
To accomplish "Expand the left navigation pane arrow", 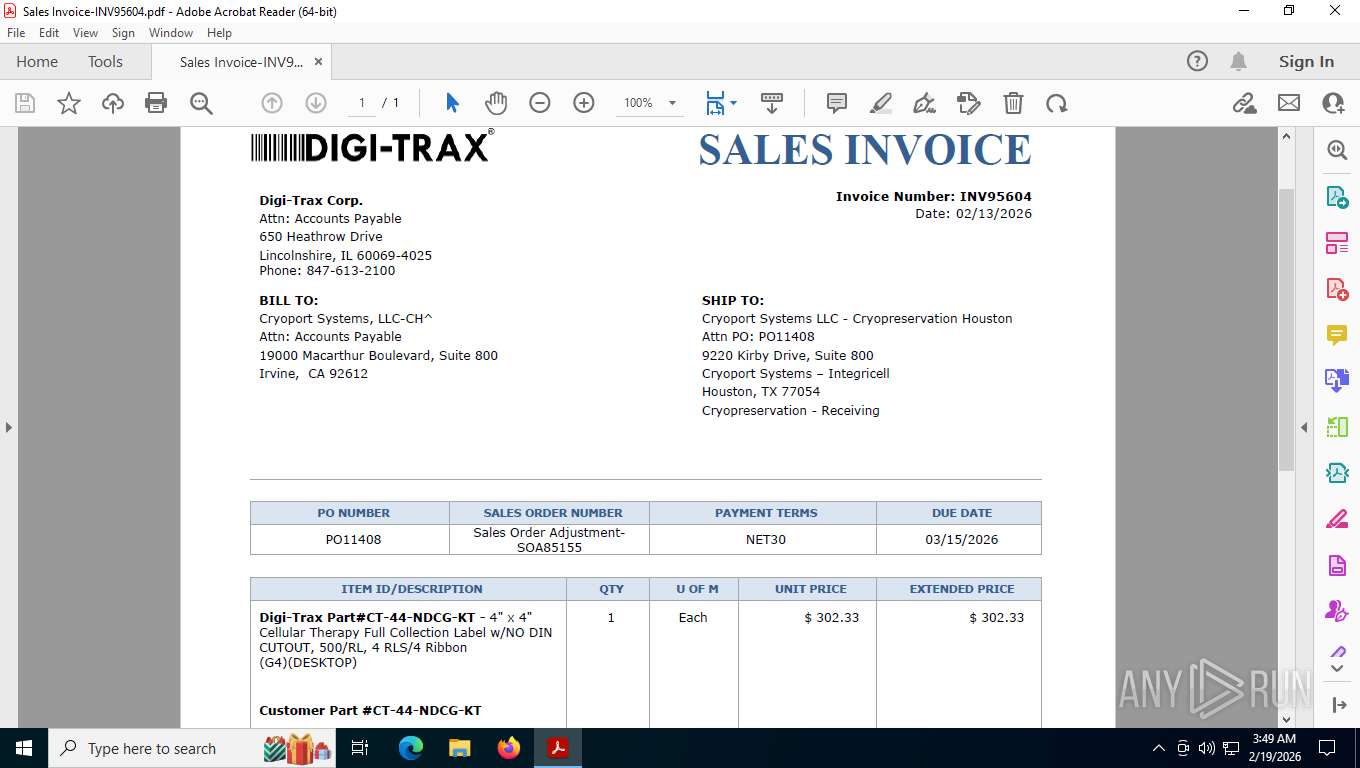I will click(8, 428).
